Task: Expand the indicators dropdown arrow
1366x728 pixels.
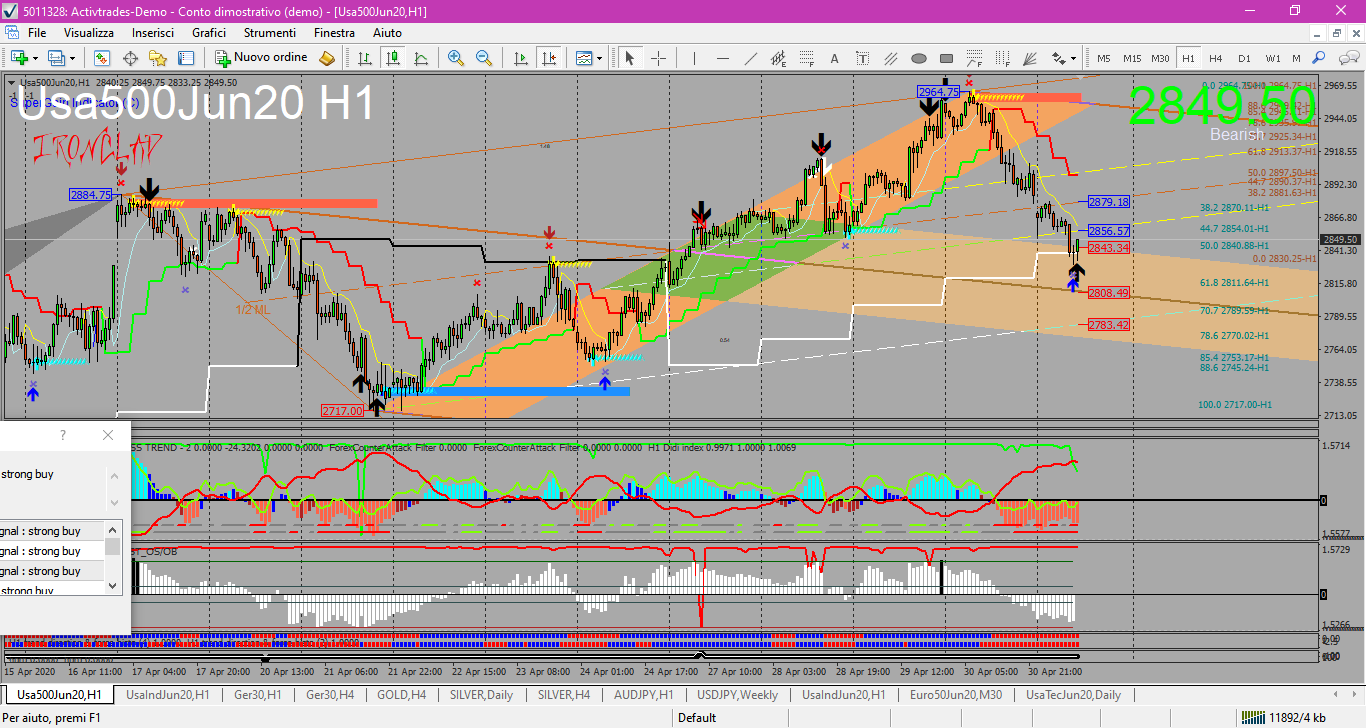Action: click(x=600, y=58)
